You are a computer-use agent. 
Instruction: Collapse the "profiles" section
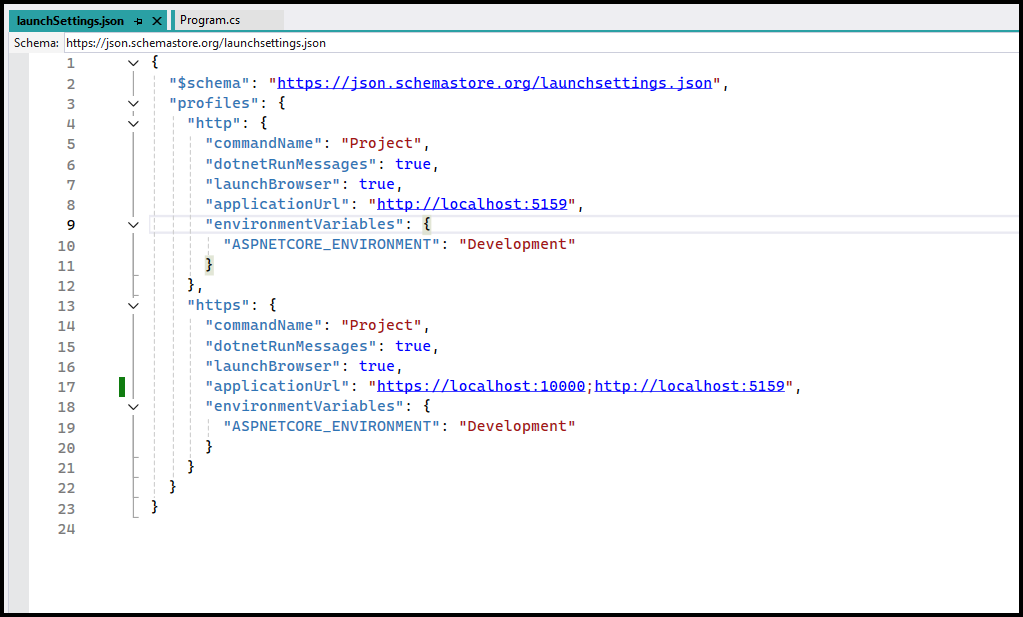pos(134,103)
